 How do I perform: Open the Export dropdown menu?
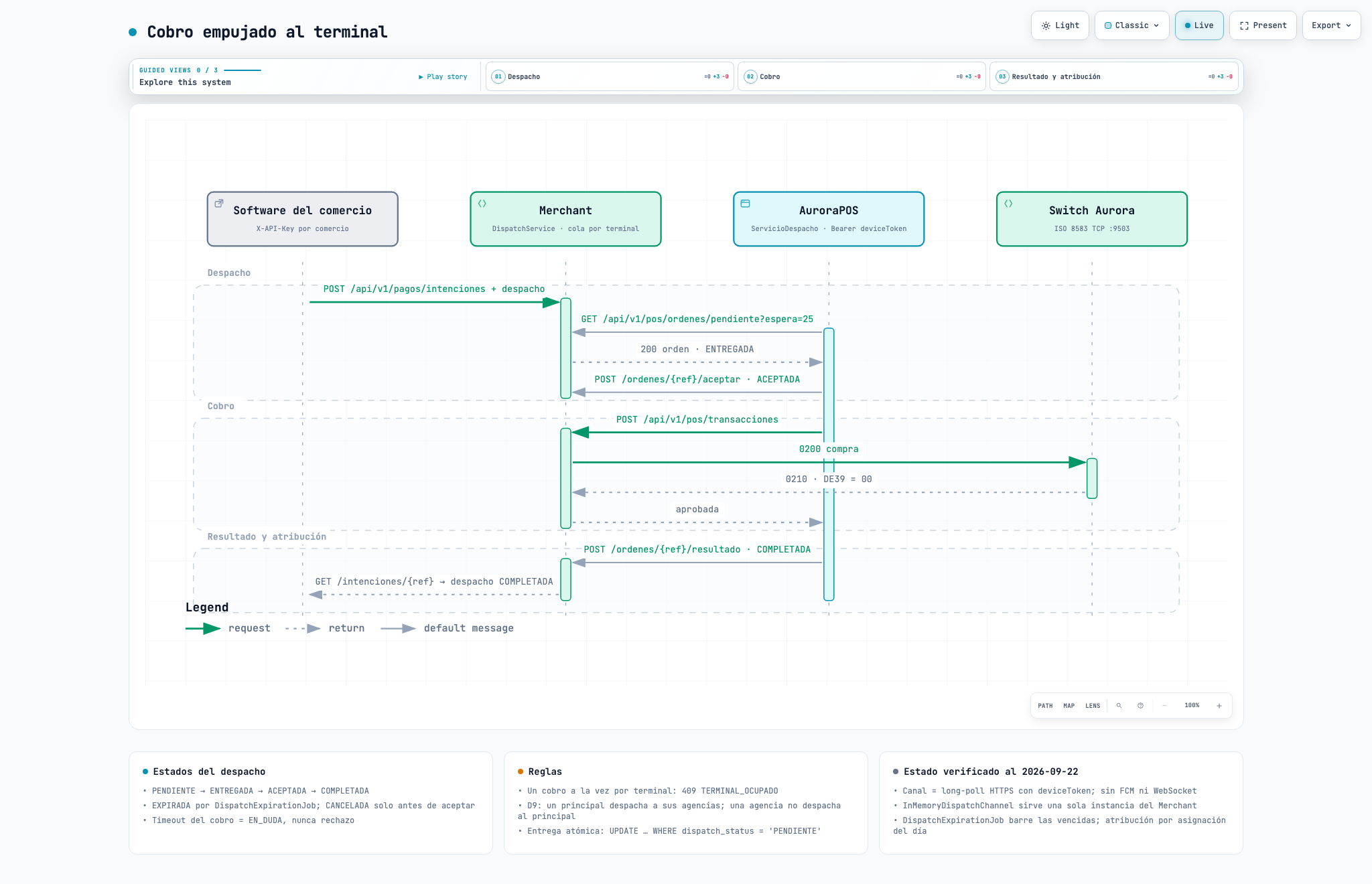[1331, 25]
